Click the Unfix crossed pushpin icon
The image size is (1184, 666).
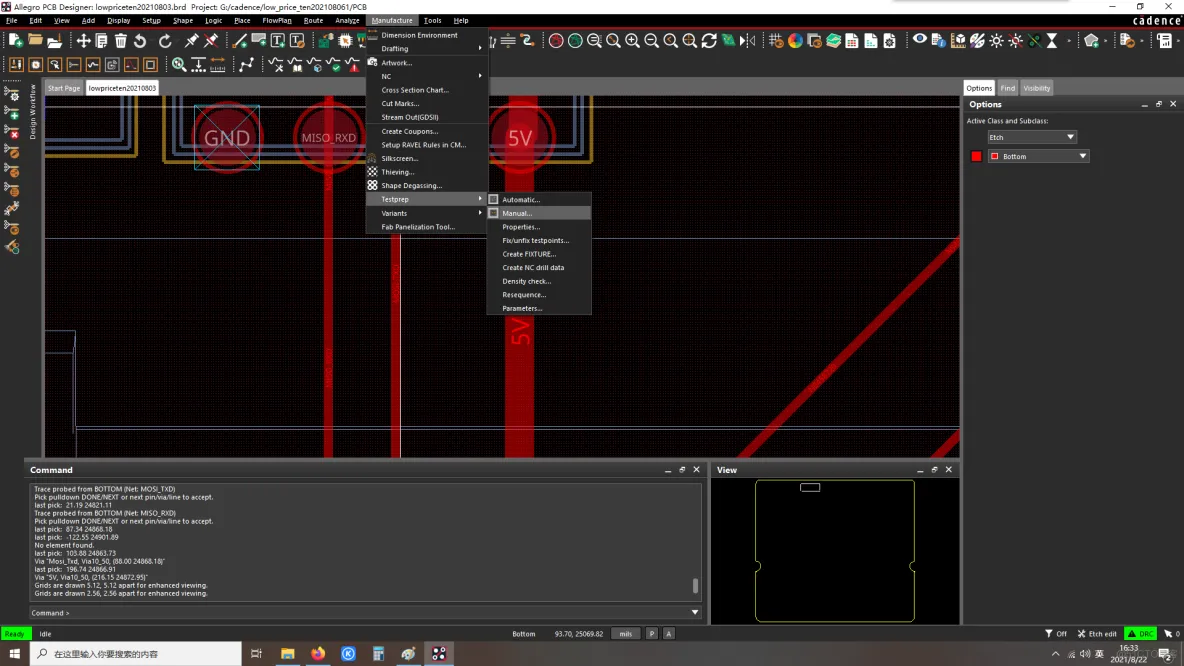click(211, 41)
